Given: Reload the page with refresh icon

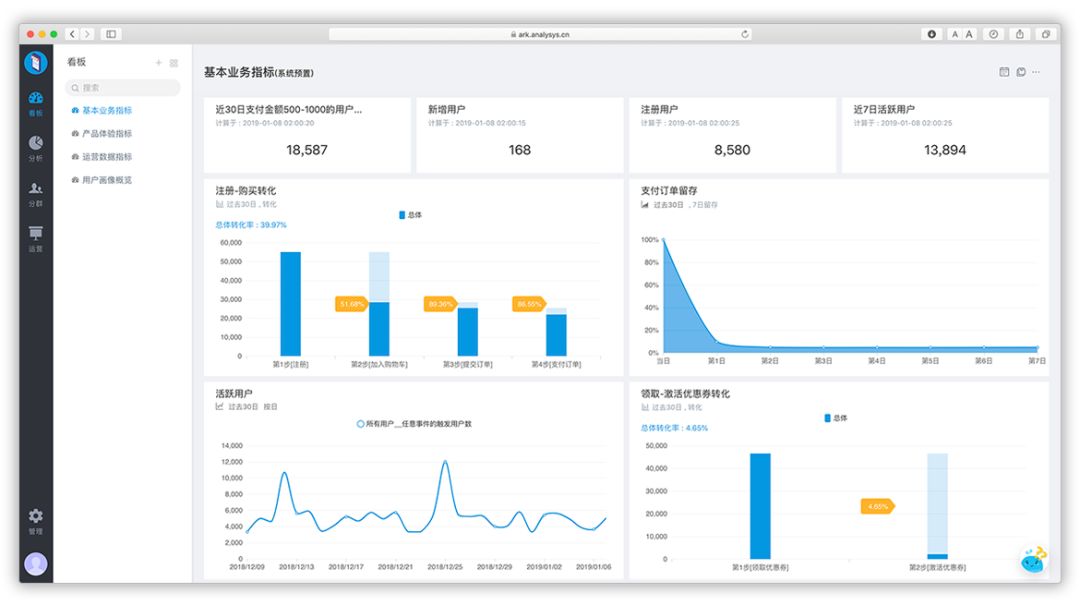Looking at the screenshot, I should click(745, 34).
